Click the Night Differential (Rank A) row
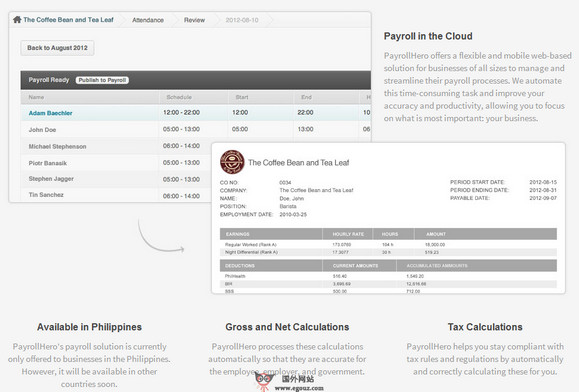 tap(388, 252)
